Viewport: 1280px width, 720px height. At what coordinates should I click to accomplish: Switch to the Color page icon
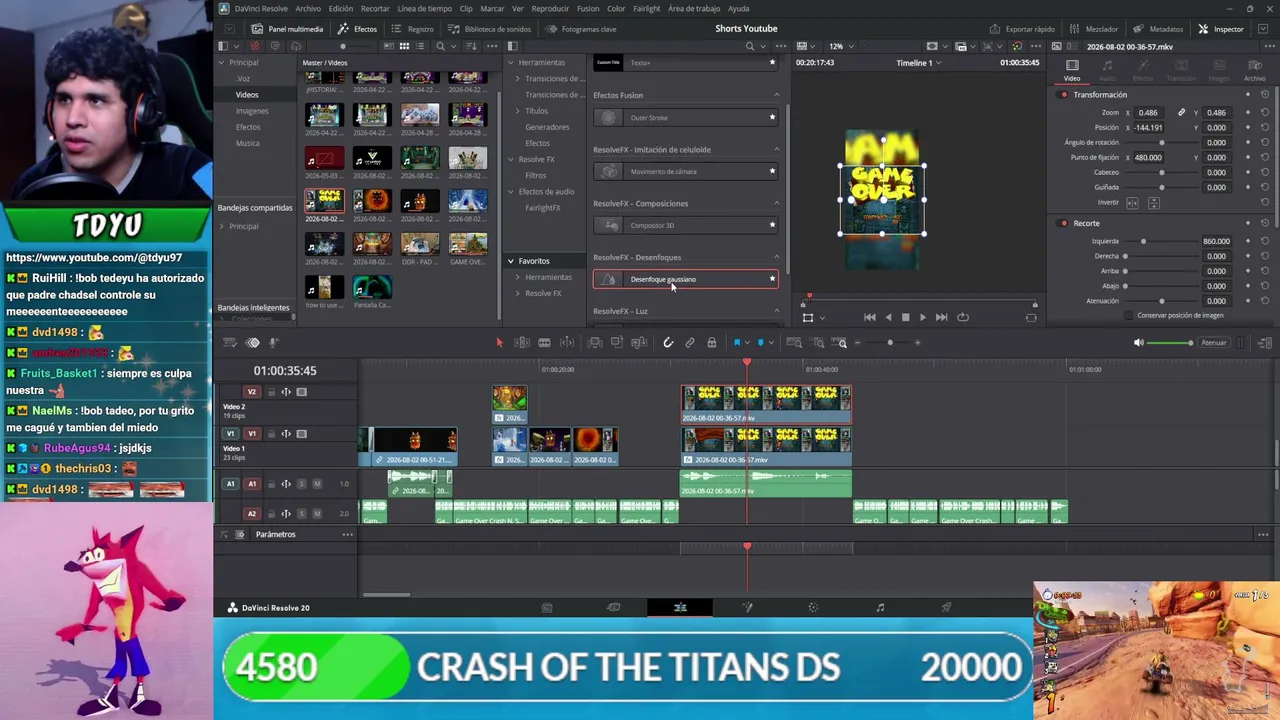813,607
